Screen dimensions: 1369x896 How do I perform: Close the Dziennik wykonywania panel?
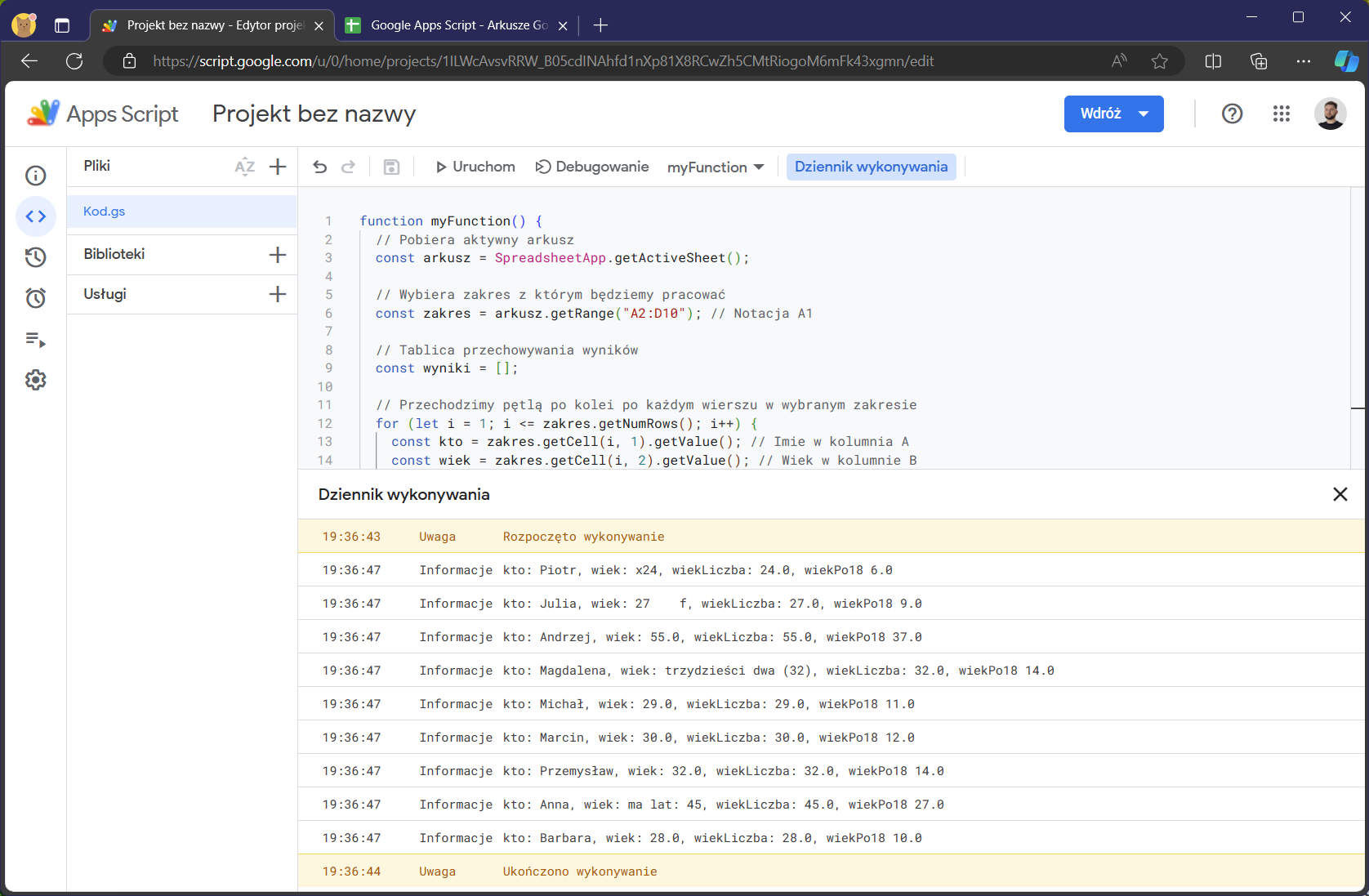(1340, 494)
